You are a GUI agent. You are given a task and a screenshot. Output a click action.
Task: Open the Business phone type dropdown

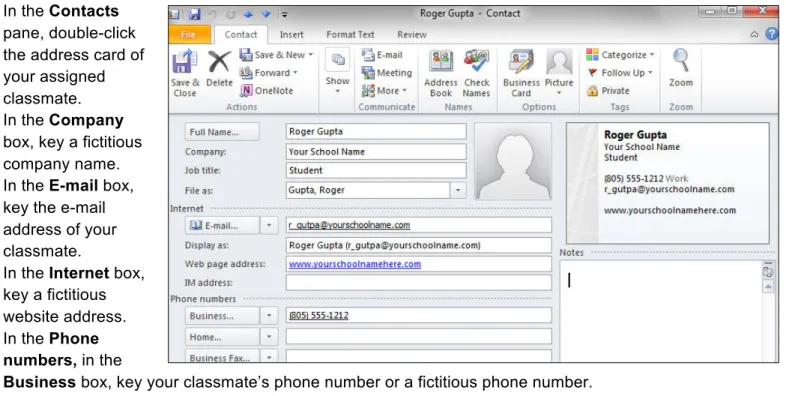point(269,316)
